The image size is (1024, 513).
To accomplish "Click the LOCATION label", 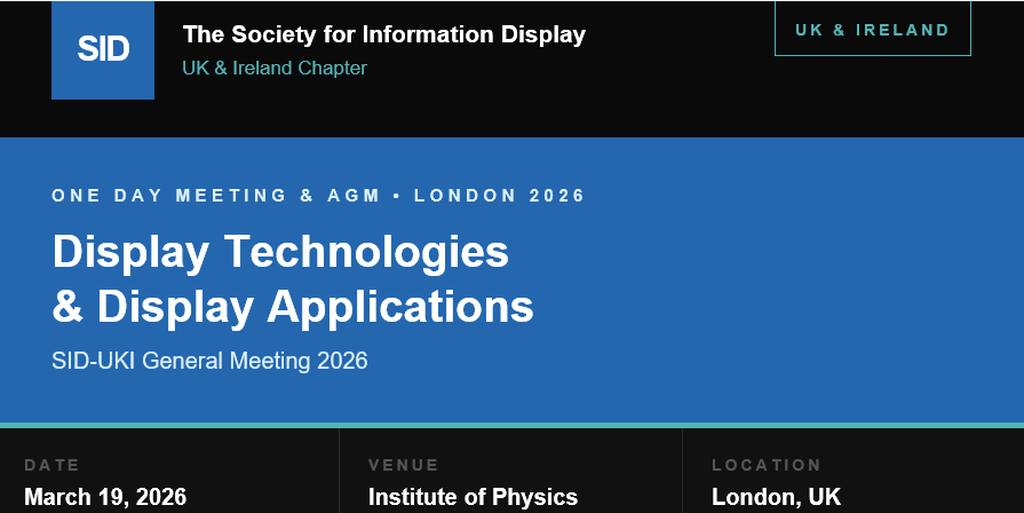I will coord(766,465).
